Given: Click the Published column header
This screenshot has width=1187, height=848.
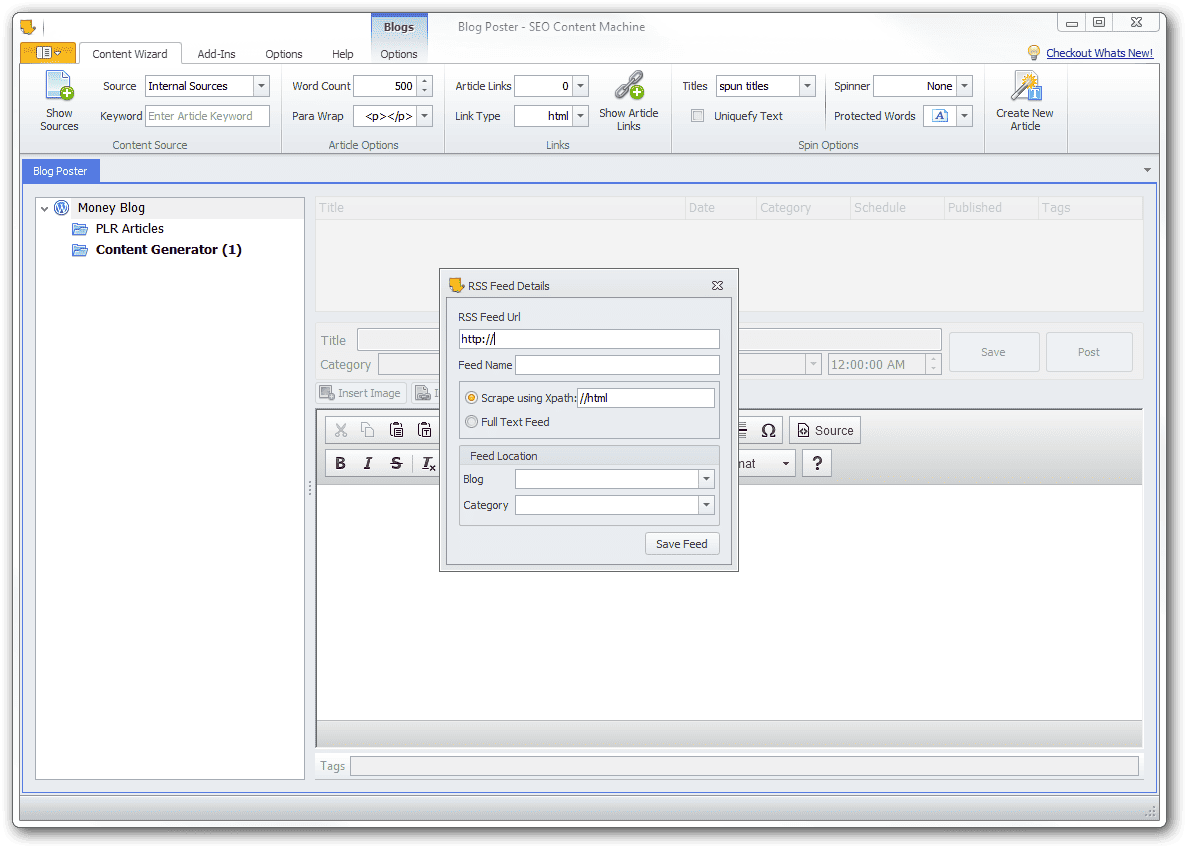Looking at the screenshot, I should click(x=991, y=207).
